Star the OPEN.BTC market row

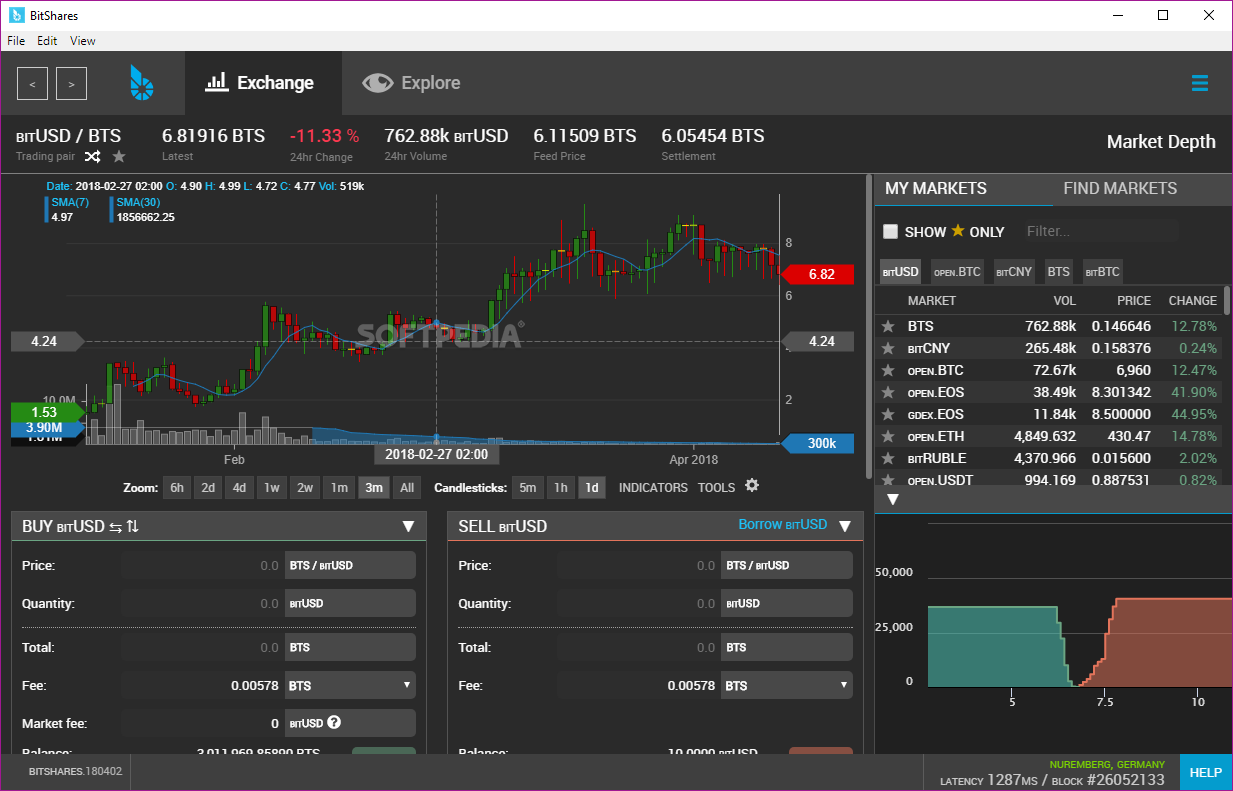coord(887,370)
